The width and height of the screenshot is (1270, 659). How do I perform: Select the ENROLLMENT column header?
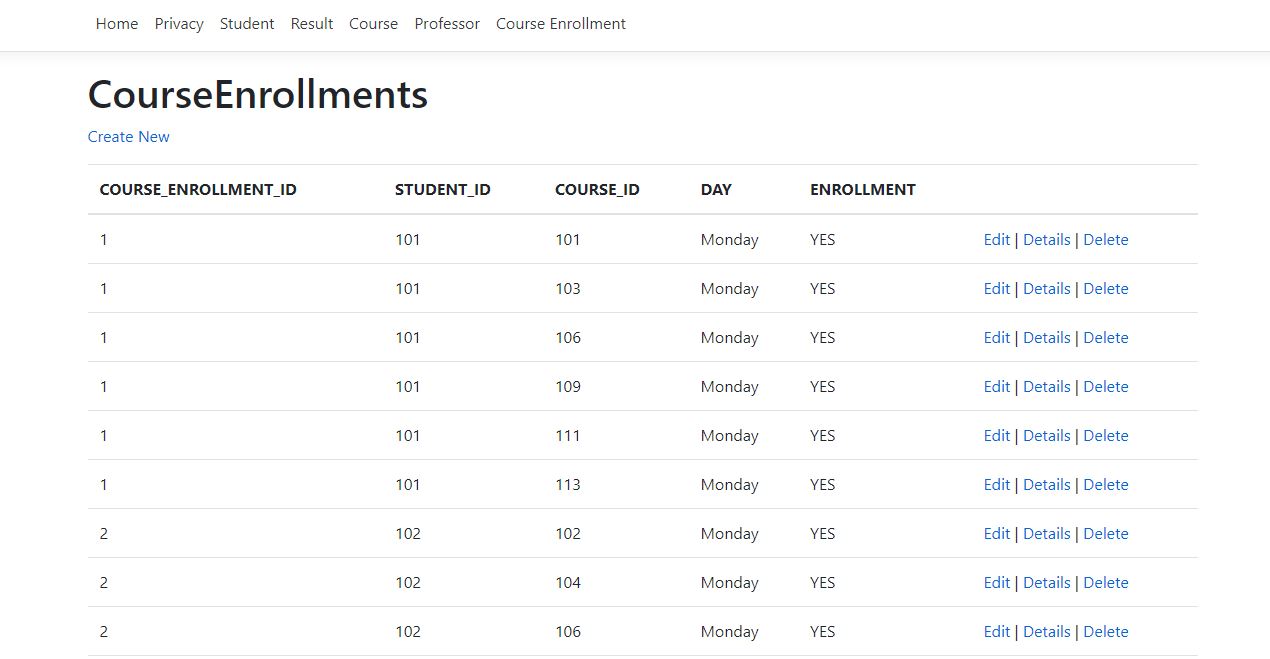pyautogui.click(x=862, y=189)
